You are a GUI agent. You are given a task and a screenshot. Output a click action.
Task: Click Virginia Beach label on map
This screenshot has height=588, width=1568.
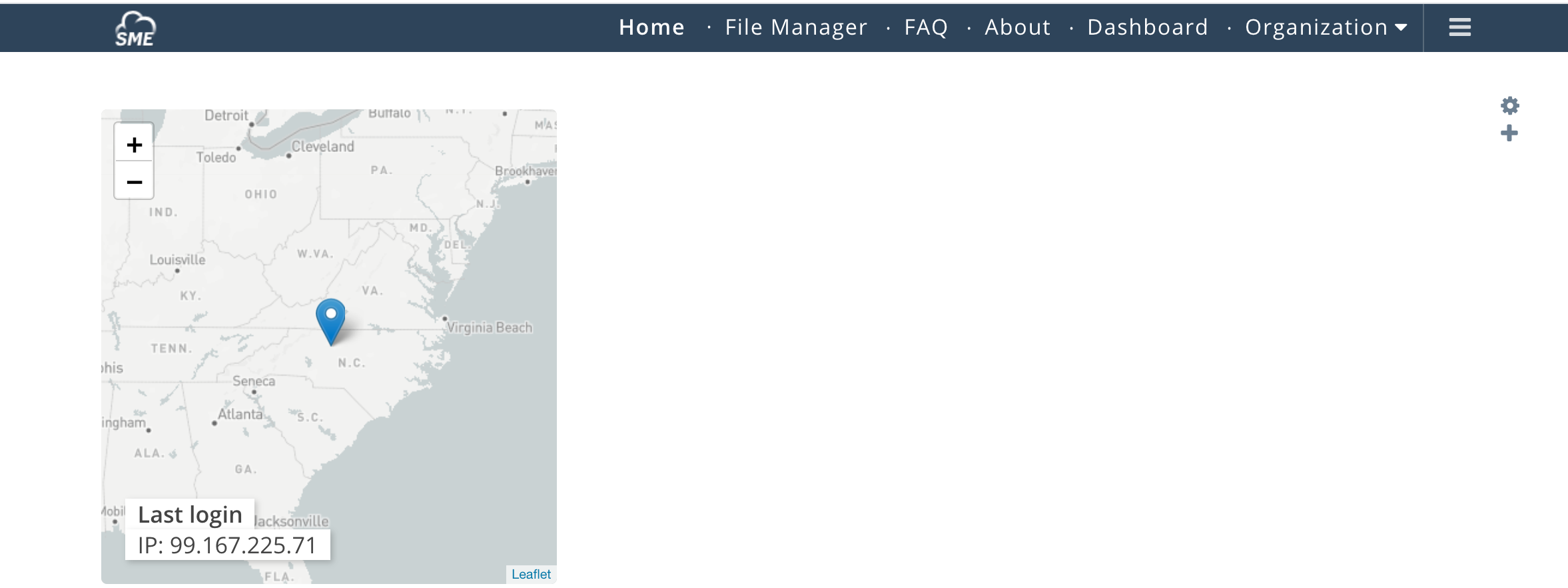[490, 327]
